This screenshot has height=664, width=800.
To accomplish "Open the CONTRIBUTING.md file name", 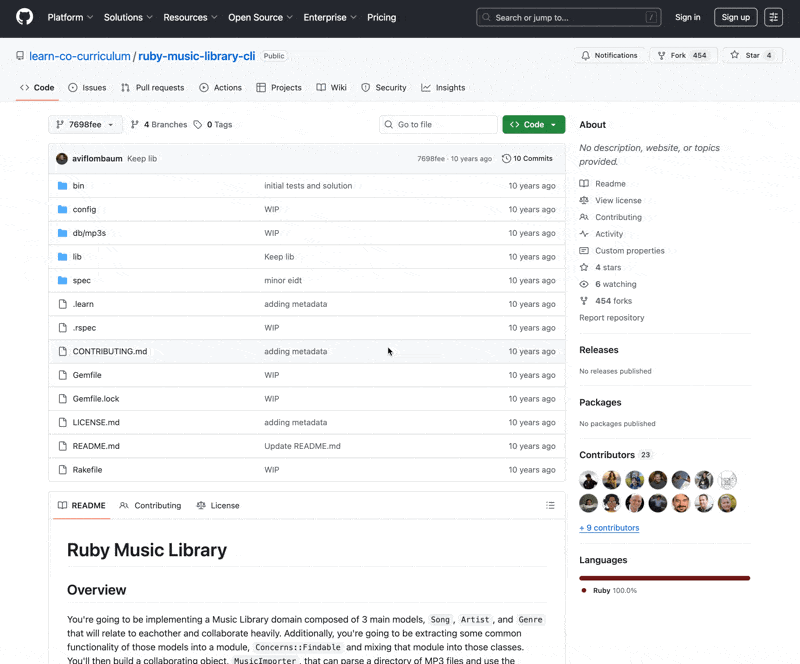I will click(110, 352).
